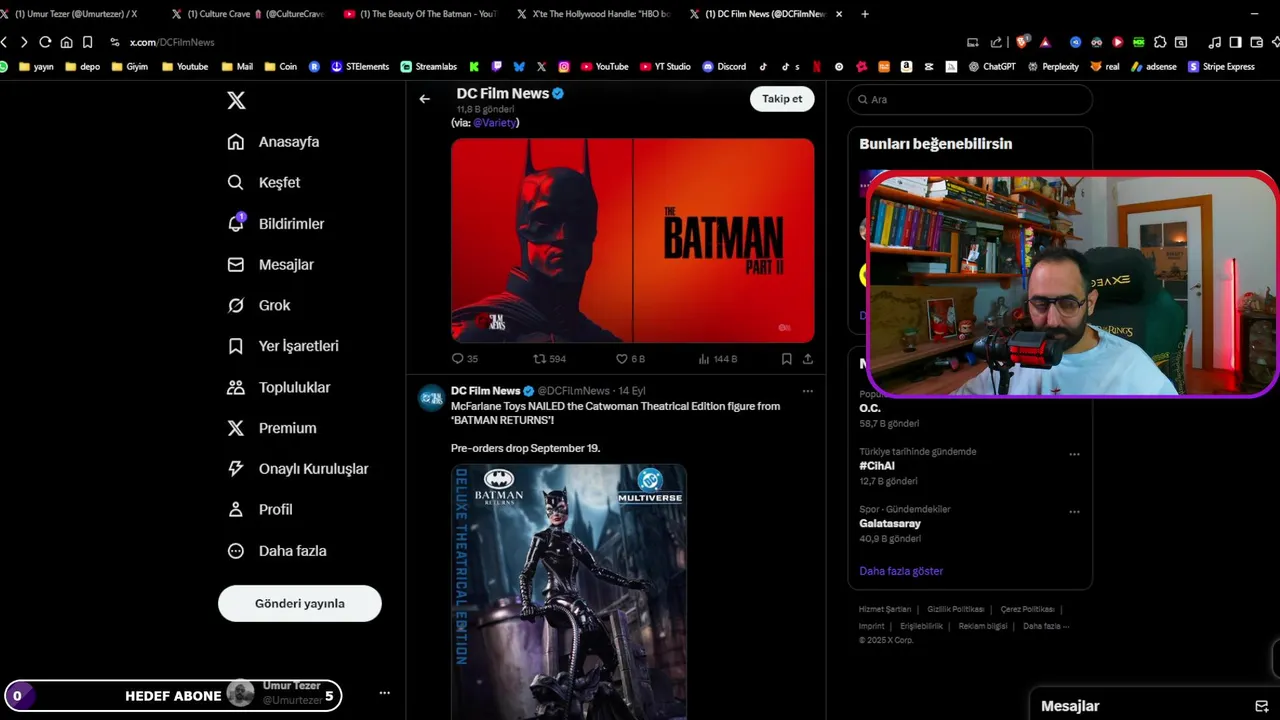The height and width of the screenshot is (720, 1280).
Task: Open Mesajlar in left sidebar
Action: click(x=271, y=265)
